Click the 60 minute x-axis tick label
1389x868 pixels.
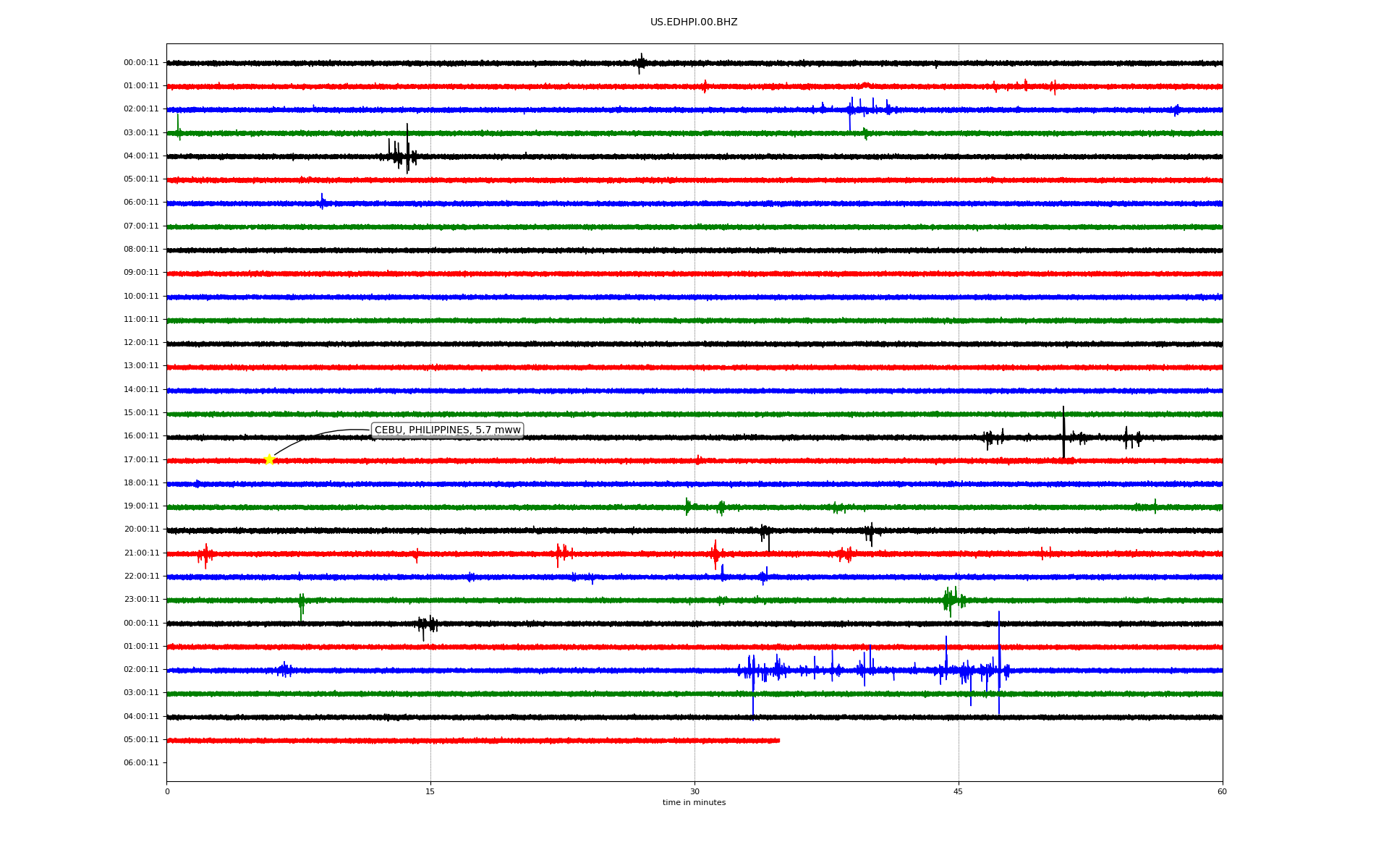point(1222,792)
